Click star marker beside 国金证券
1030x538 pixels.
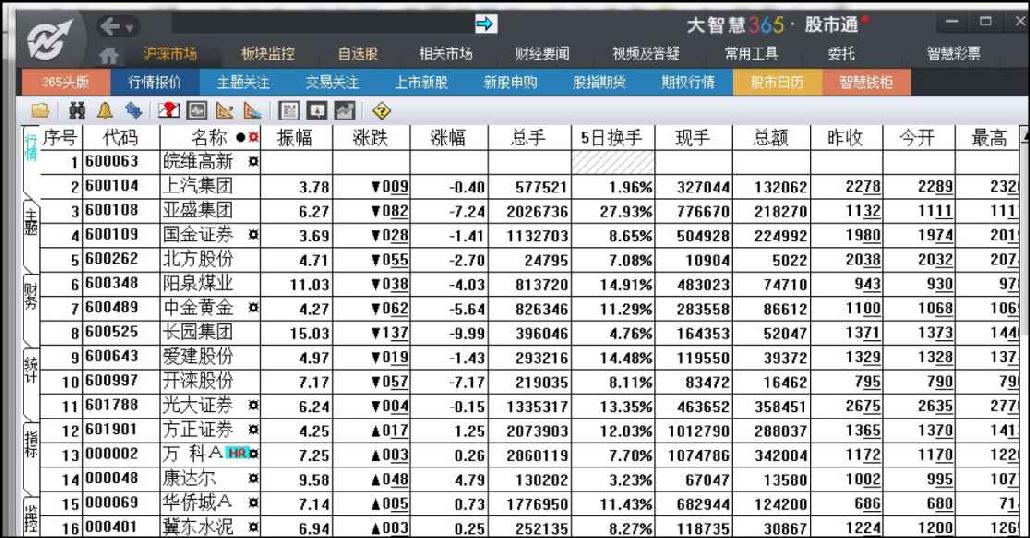(254, 235)
